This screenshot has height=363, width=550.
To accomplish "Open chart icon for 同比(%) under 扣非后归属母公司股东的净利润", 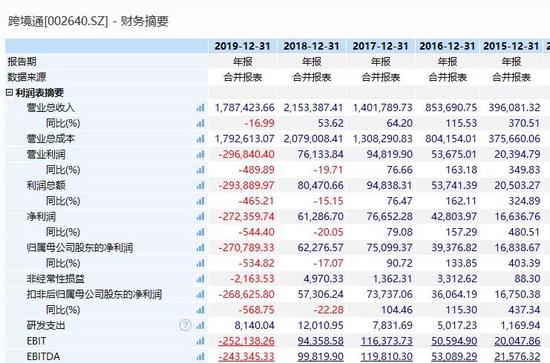I will (x=200, y=310).
